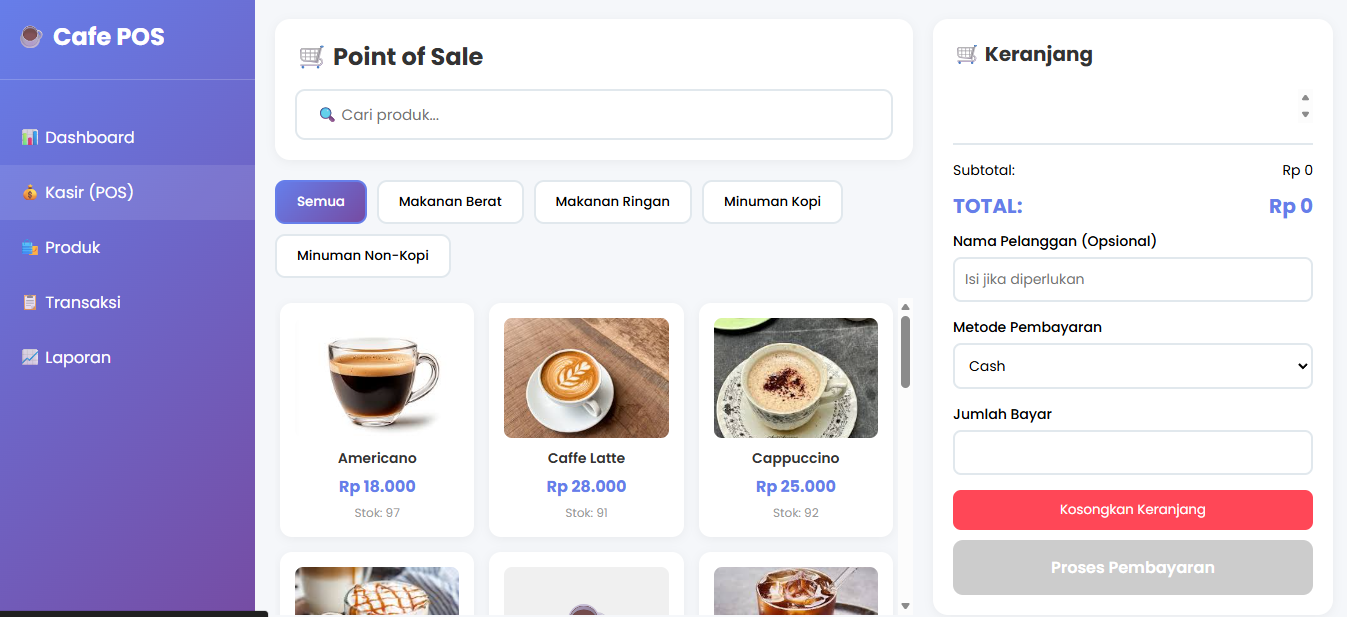The height and width of the screenshot is (617, 1347).
Task: Focus the Jumlah Bayar input field
Action: click(1132, 453)
